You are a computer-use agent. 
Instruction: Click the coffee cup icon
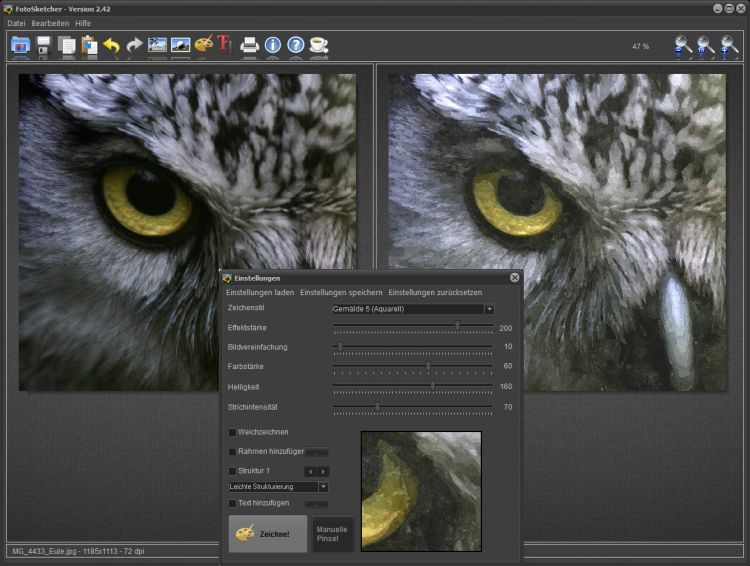pos(318,45)
